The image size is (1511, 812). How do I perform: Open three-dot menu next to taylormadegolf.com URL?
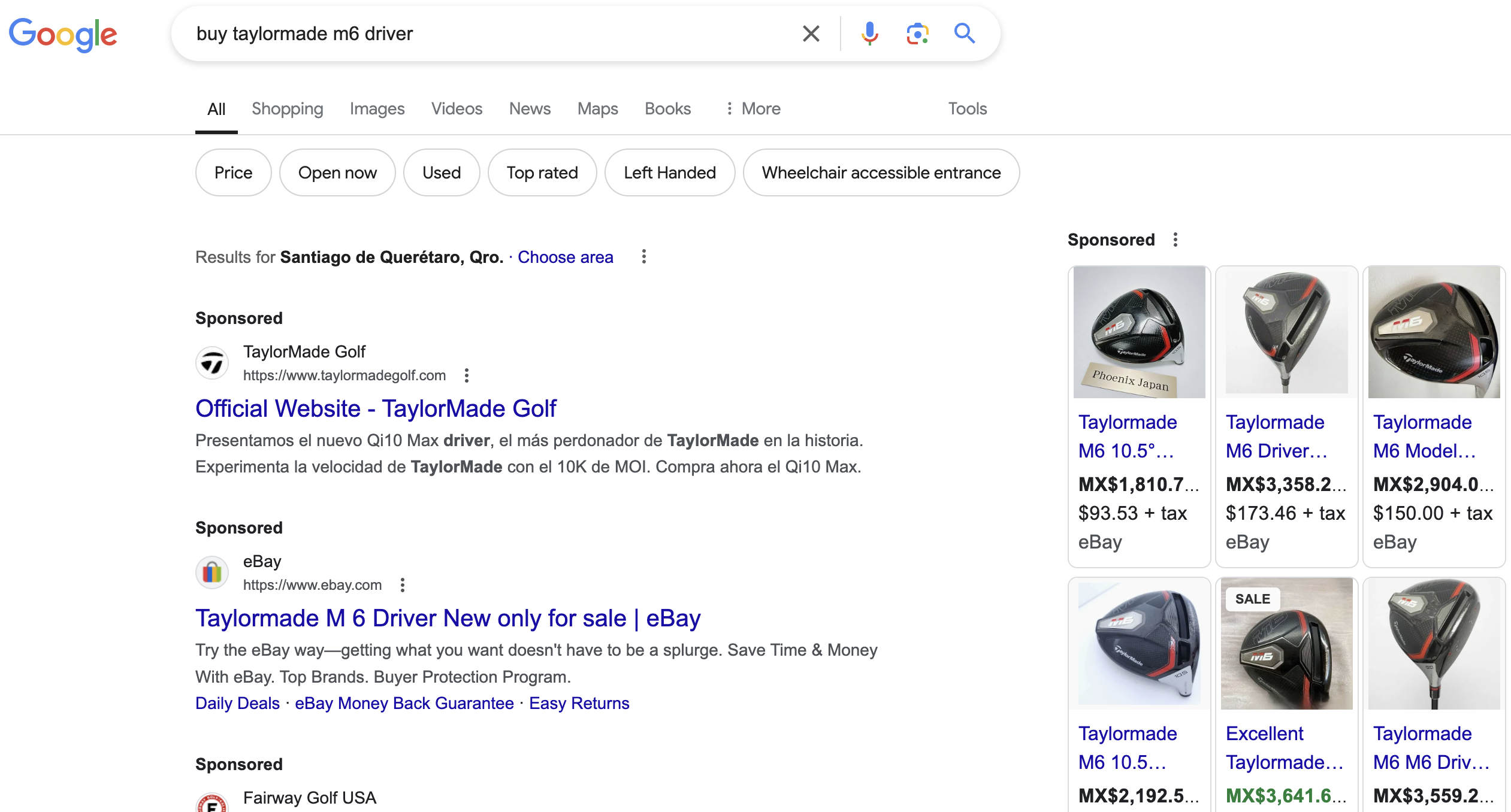coord(467,375)
